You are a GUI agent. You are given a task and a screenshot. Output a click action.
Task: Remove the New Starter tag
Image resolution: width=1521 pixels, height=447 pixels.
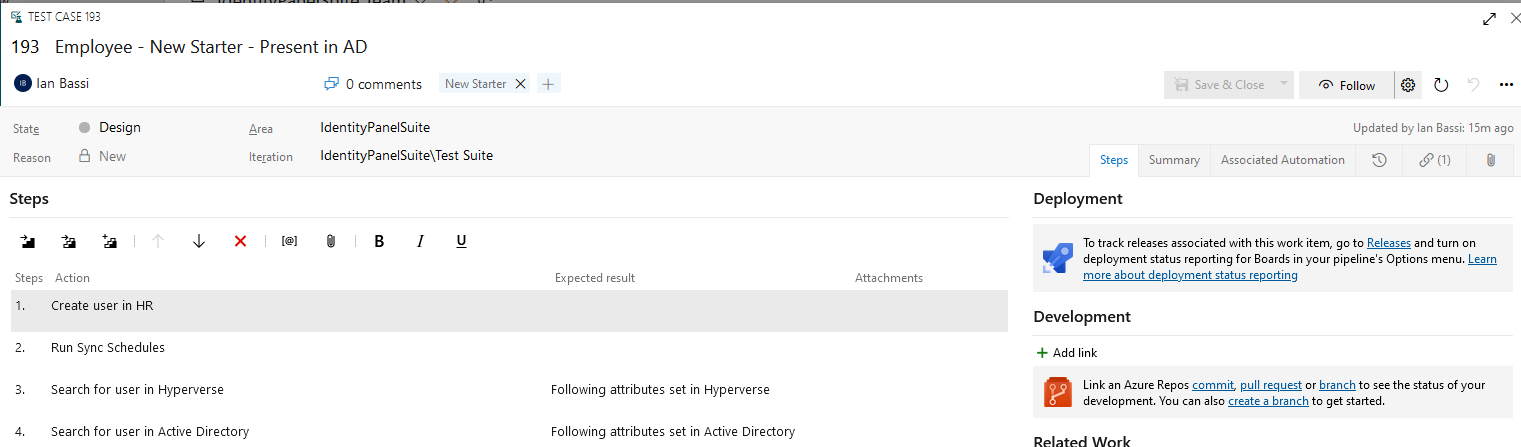click(x=520, y=84)
